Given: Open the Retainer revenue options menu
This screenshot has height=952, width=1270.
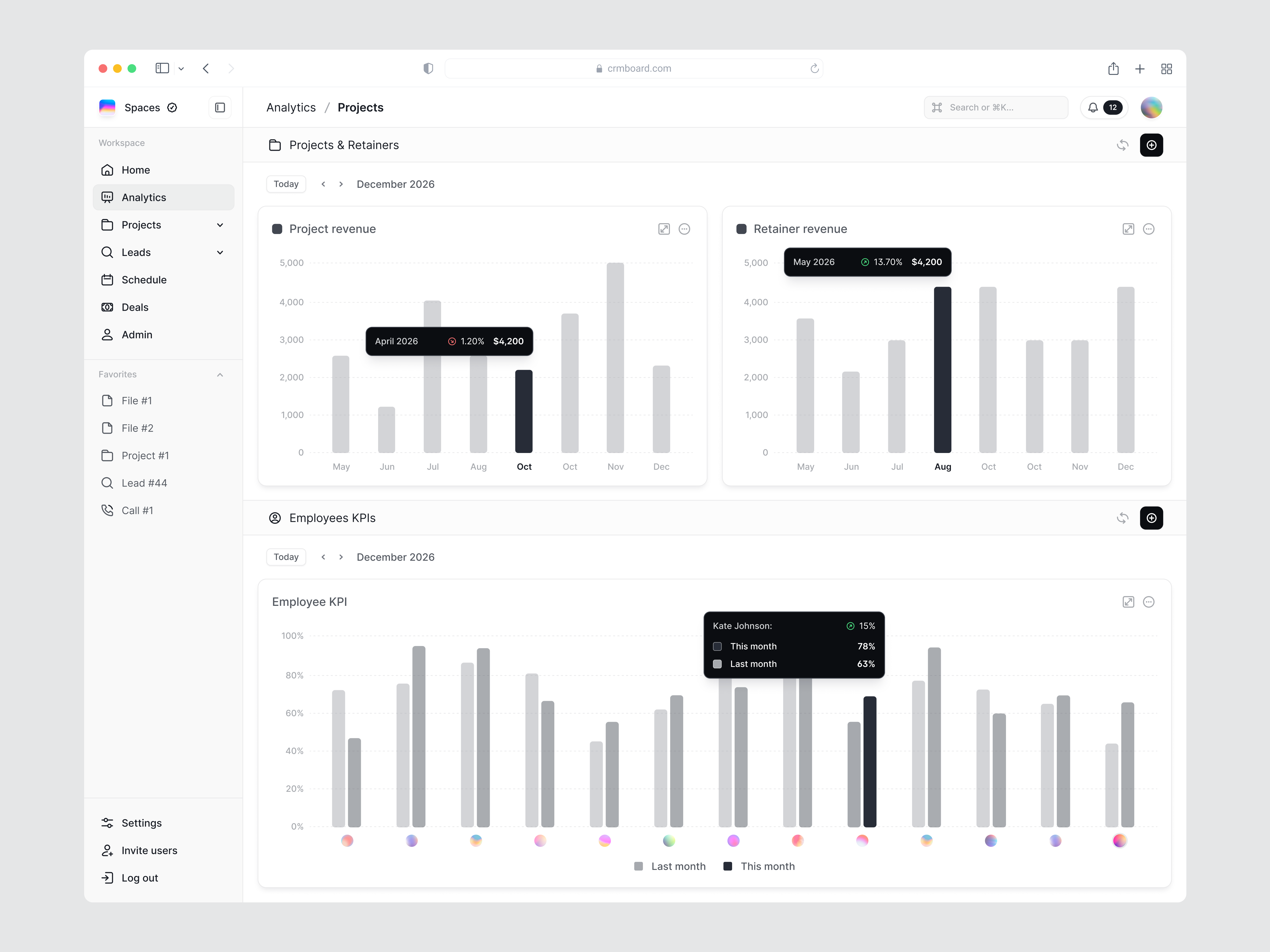Looking at the screenshot, I should 1149,228.
